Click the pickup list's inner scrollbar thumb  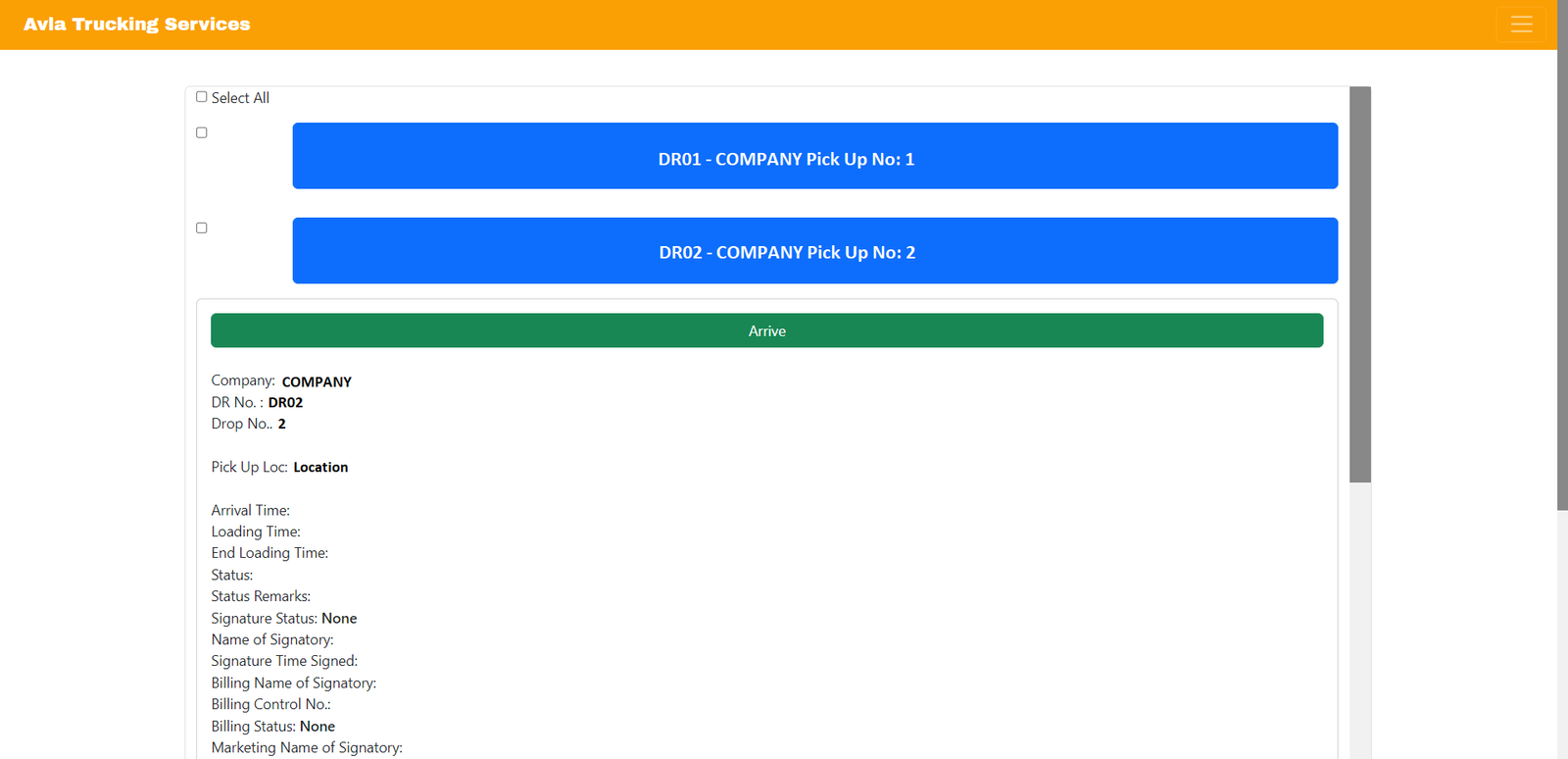point(1359,284)
